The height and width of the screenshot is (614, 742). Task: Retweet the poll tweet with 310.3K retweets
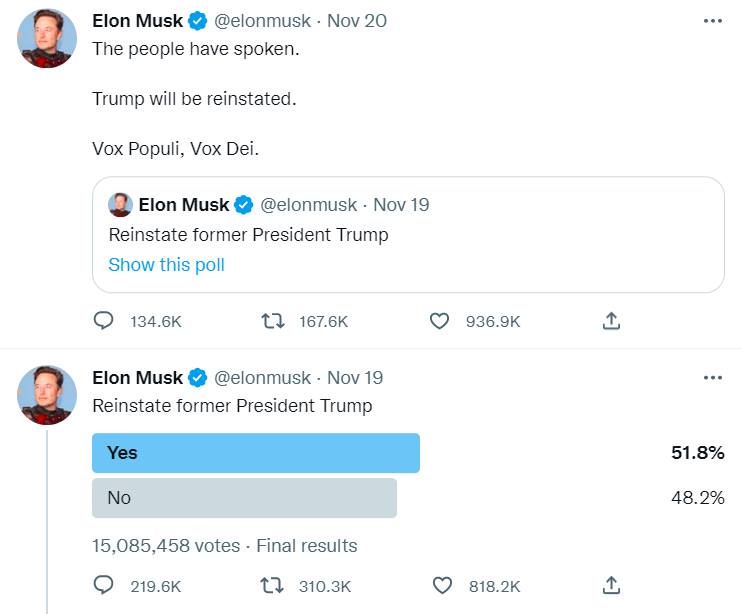pos(271,585)
